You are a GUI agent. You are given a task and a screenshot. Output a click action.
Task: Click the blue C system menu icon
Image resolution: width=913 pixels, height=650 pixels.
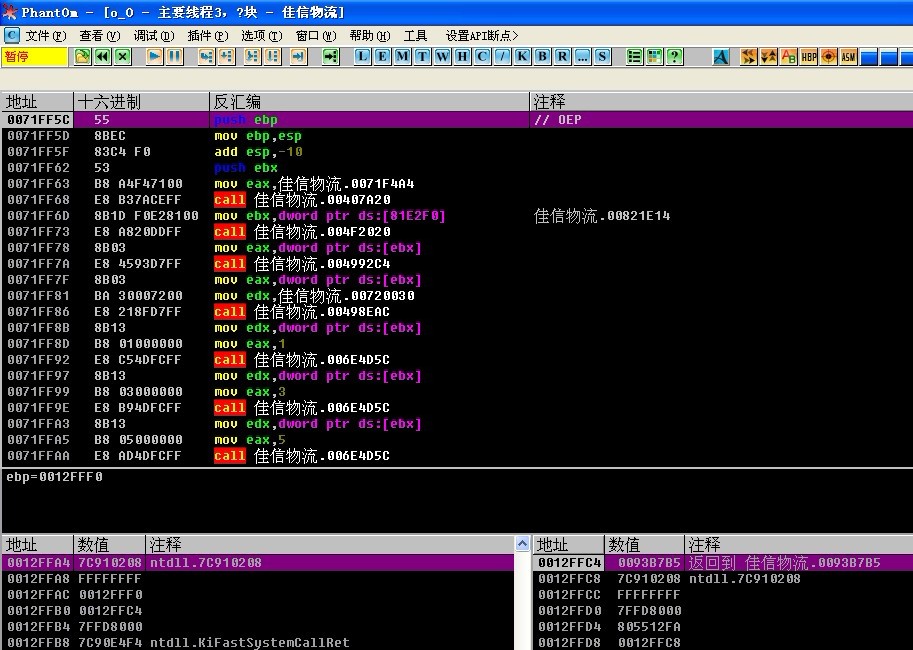tap(11, 36)
